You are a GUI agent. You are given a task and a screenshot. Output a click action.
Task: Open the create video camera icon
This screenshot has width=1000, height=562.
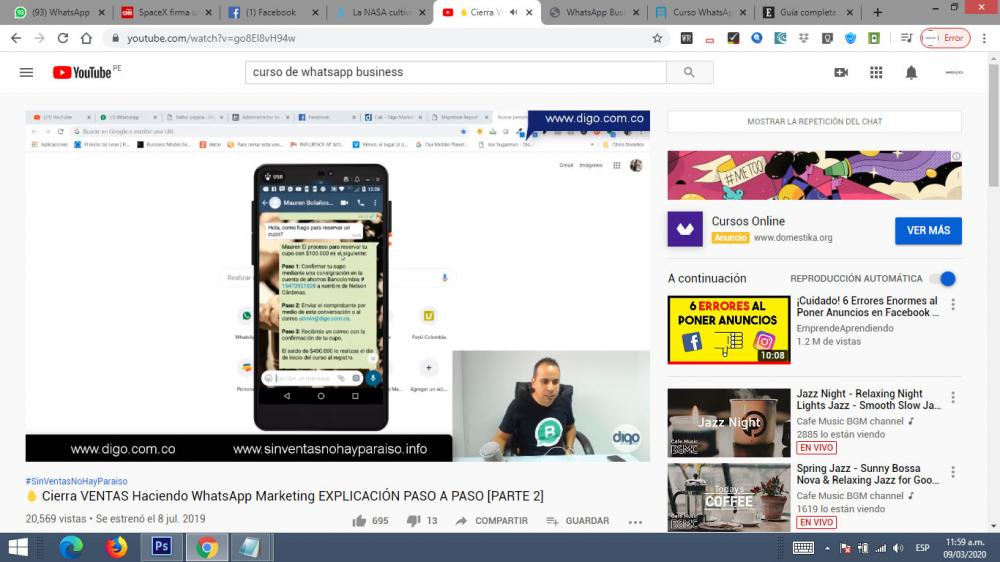tap(841, 72)
